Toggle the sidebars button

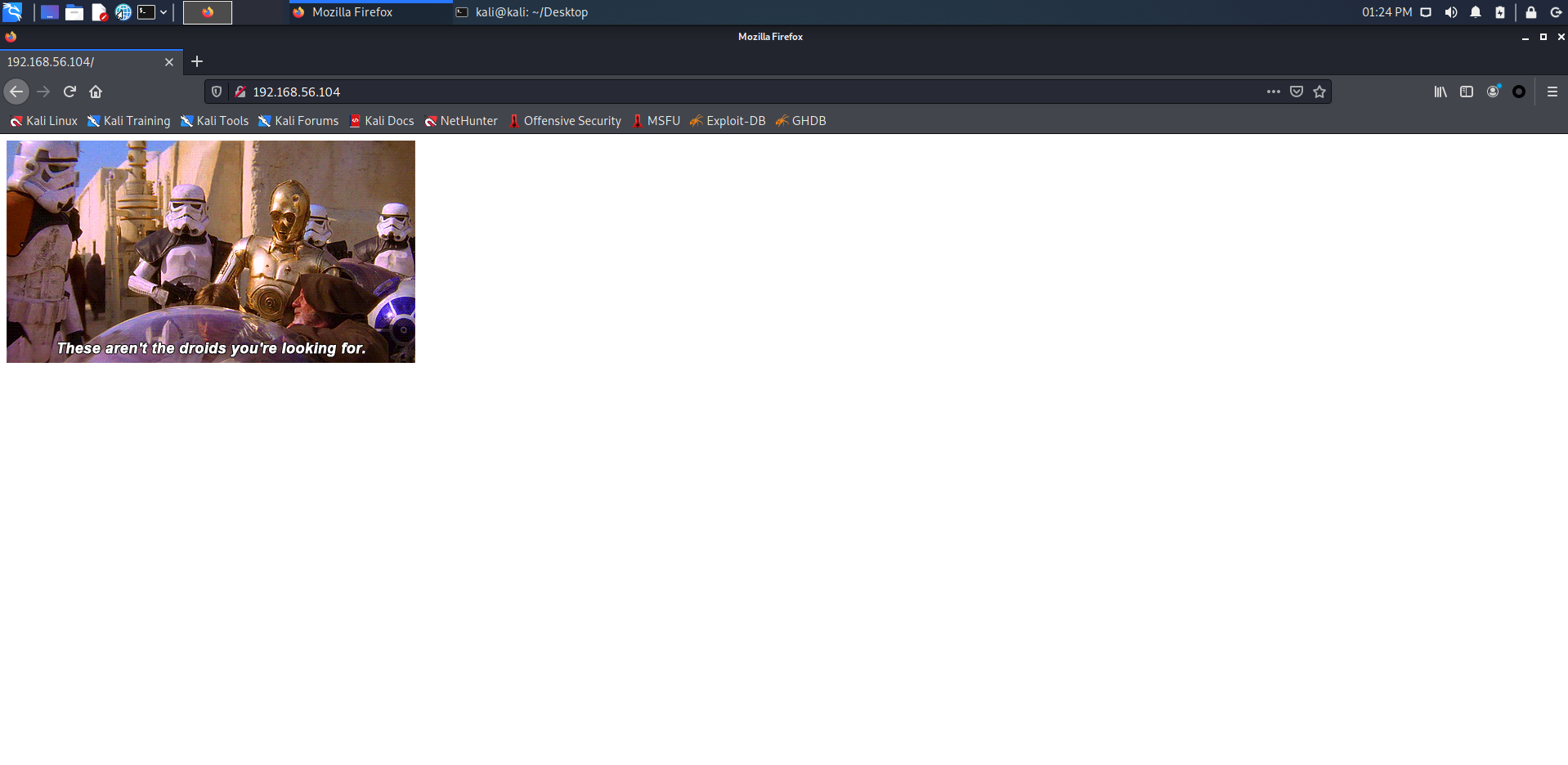click(1467, 92)
